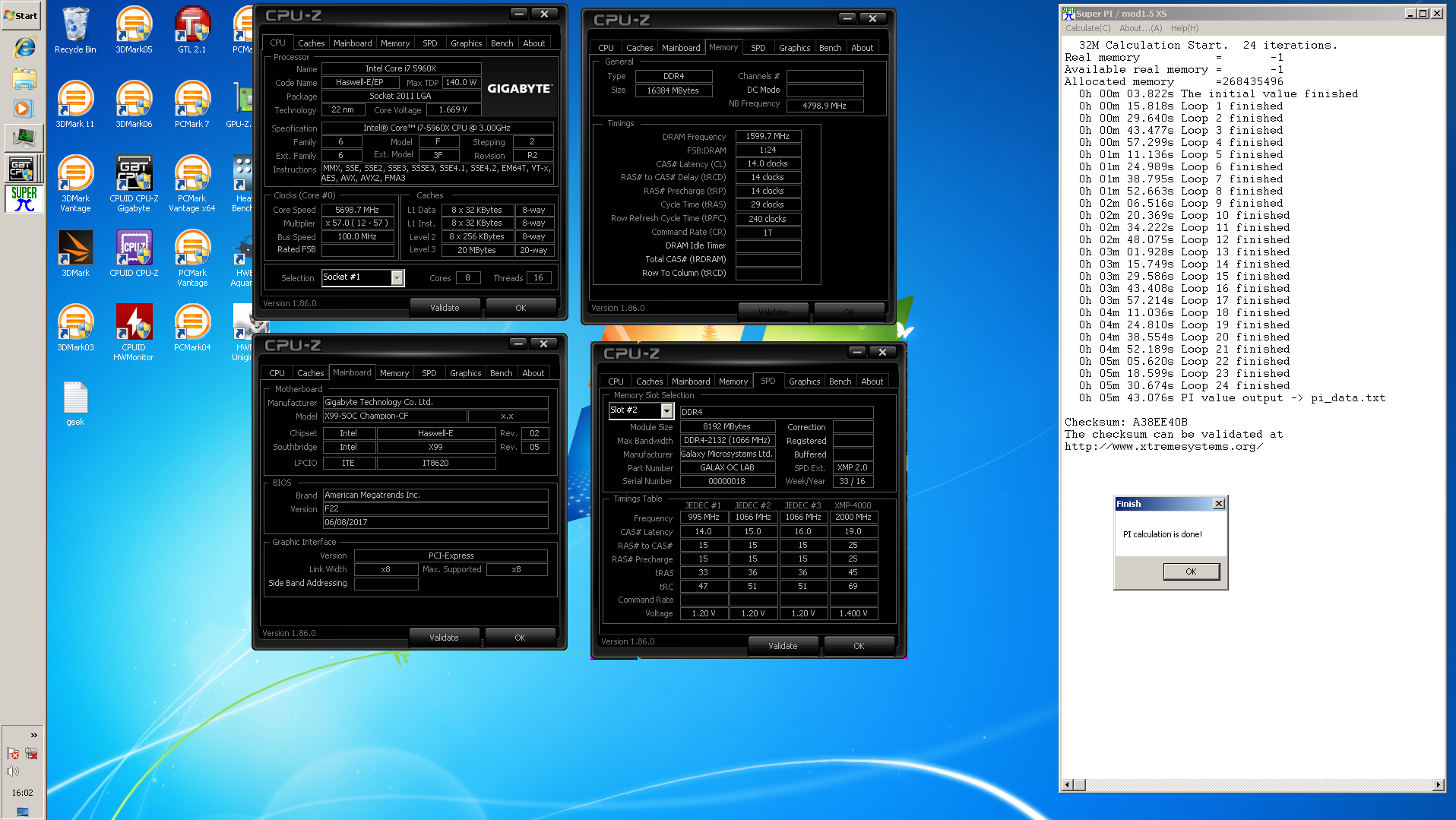Image resolution: width=1456 pixels, height=820 pixels.
Task: Open the Recycle Bin desktop icon
Action: [75, 30]
